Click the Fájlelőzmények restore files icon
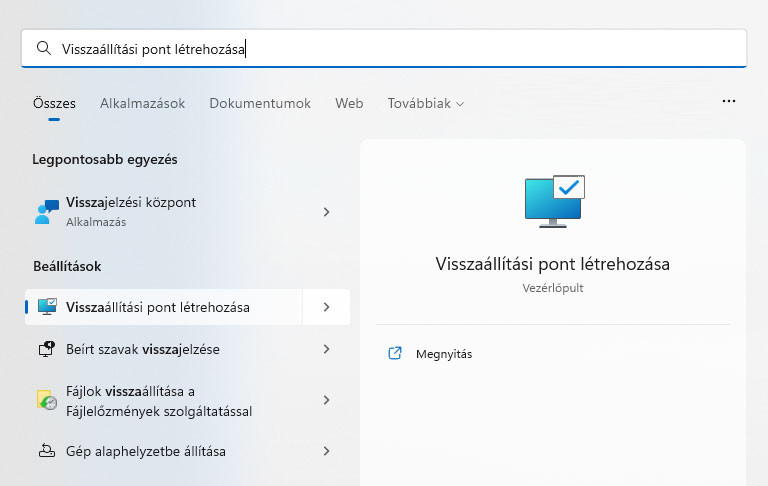The height and width of the screenshot is (486, 768). point(47,400)
